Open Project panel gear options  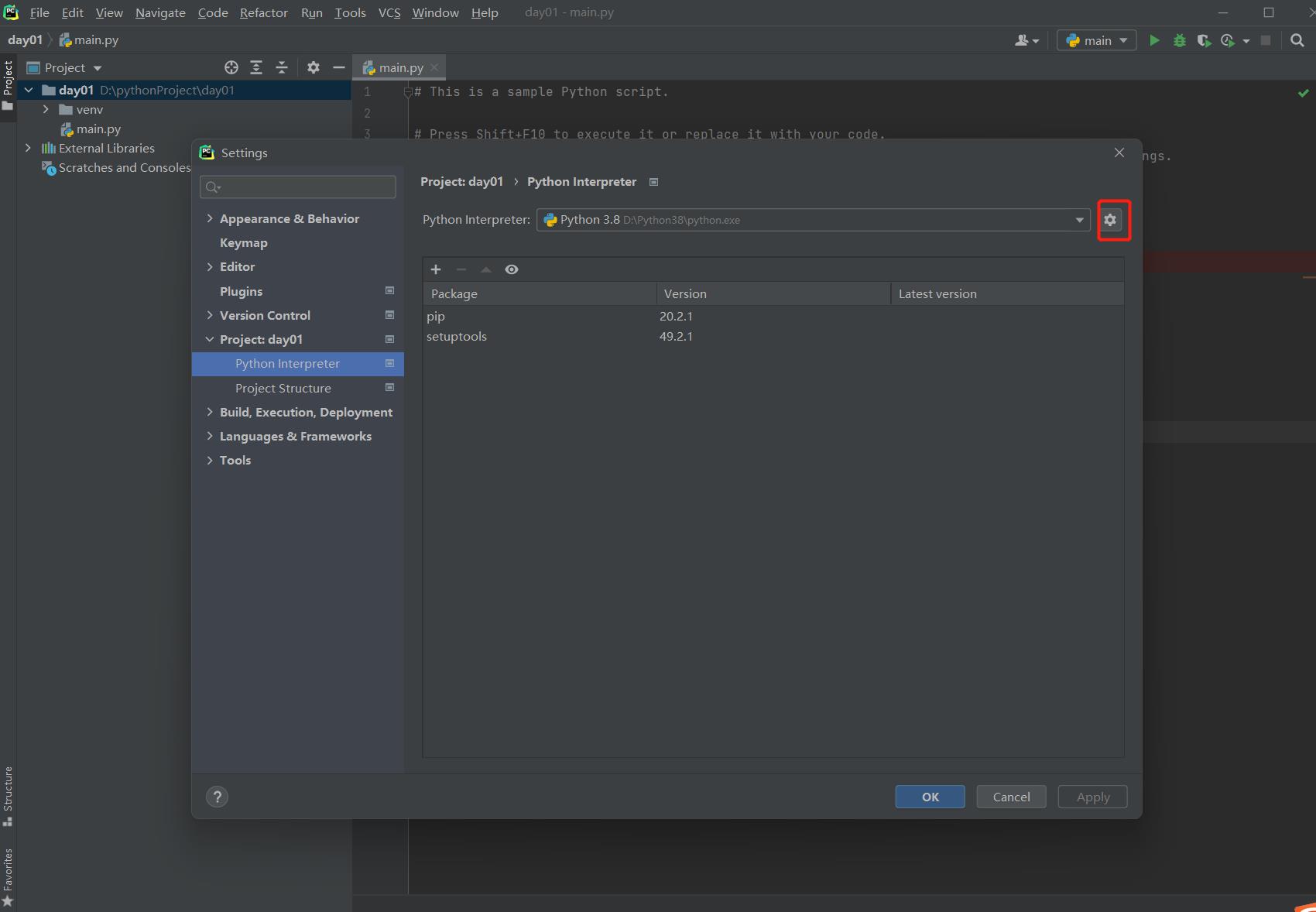coord(314,67)
